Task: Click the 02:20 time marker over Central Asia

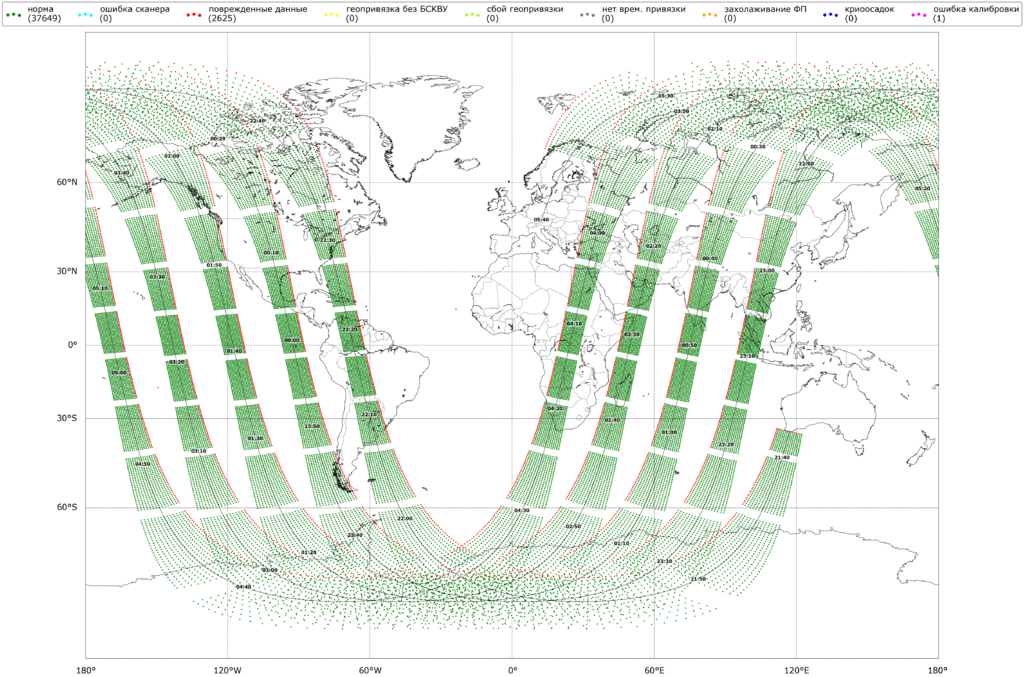Action: [x=654, y=246]
